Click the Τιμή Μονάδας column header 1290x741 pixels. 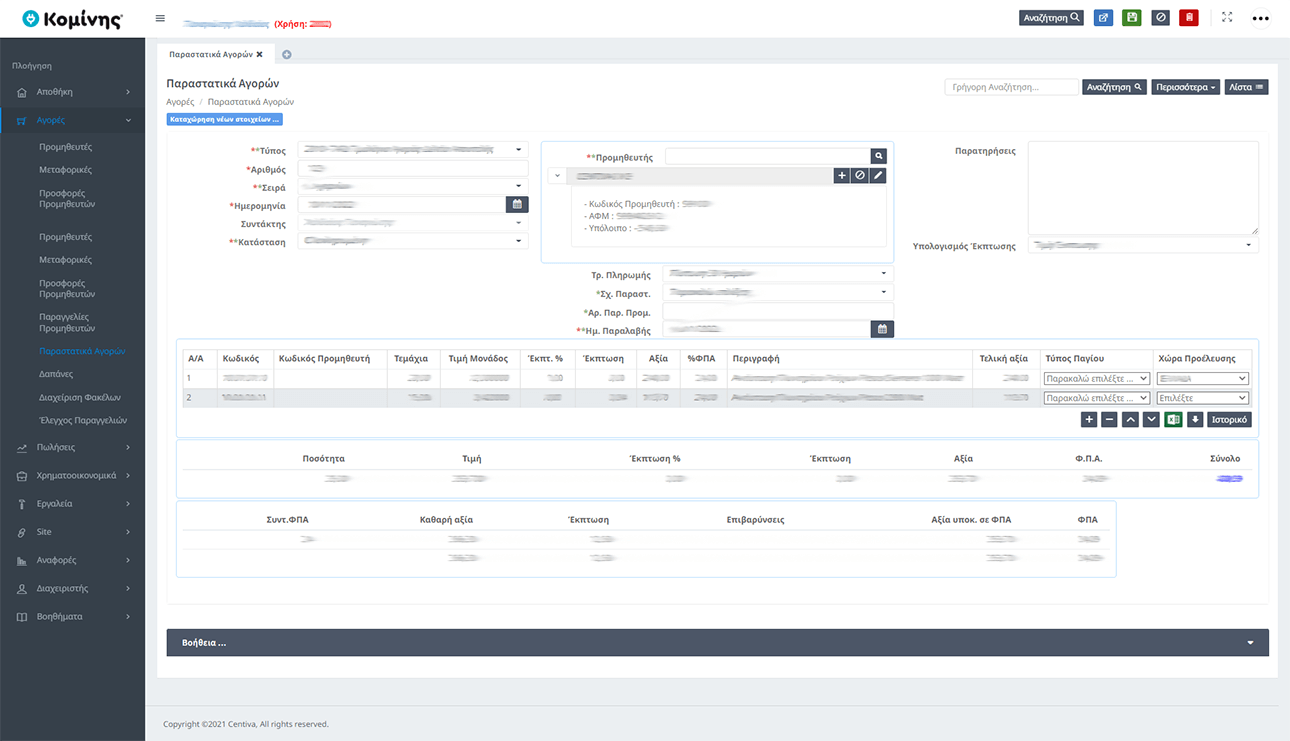[478, 358]
